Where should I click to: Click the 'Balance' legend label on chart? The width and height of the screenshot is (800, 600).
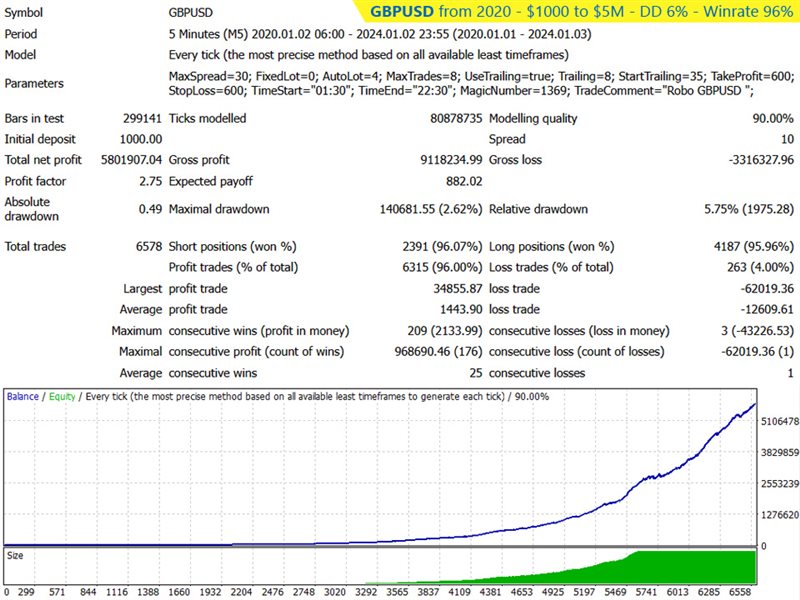pos(22,396)
